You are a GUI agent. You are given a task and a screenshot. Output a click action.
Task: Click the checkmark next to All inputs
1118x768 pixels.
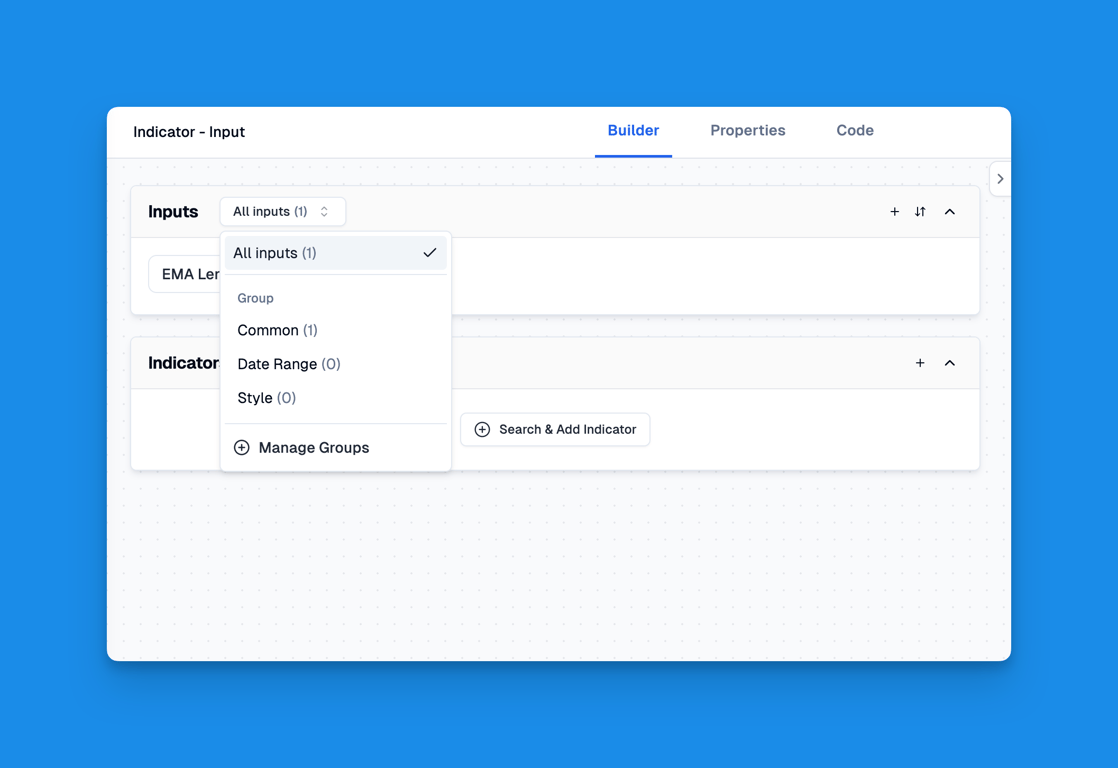[429, 254]
